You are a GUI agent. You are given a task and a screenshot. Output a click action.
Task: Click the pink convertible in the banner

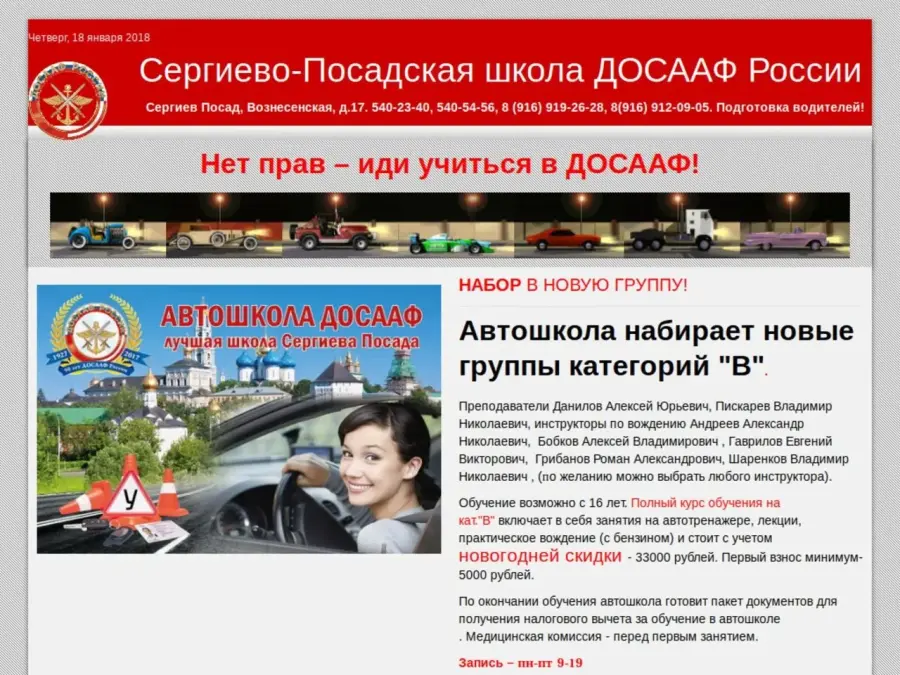(785, 239)
